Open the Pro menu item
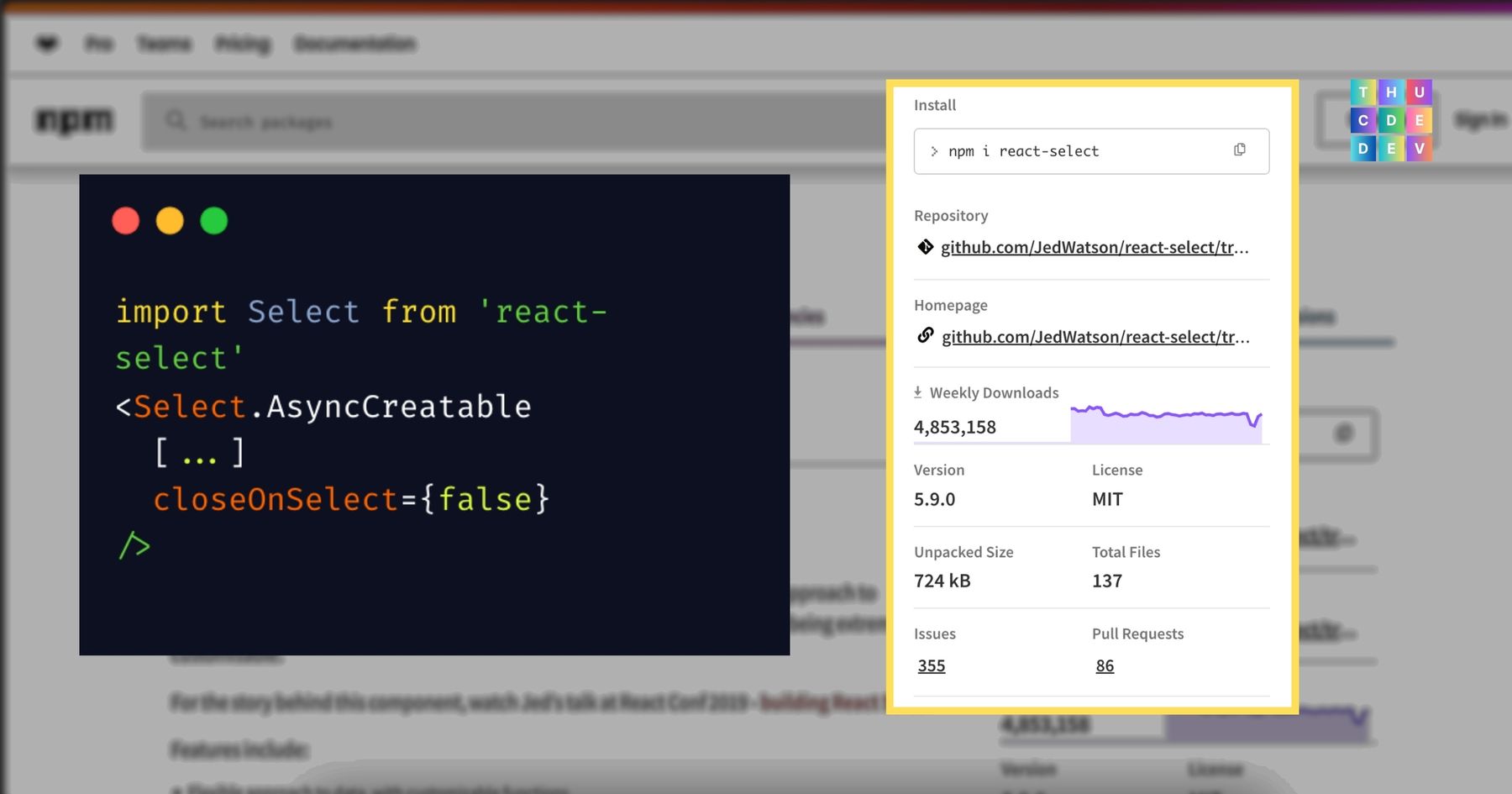The image size is (1512, 794). pos(99,44)
